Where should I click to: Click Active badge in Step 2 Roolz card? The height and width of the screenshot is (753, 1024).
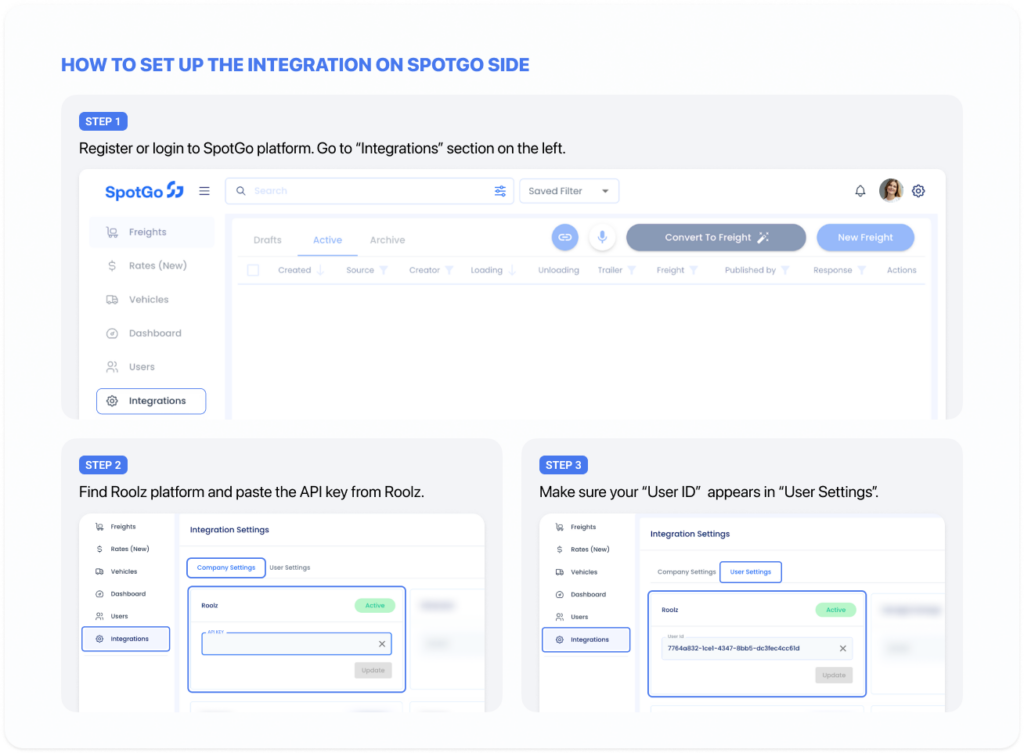click(x=375, y=605)
